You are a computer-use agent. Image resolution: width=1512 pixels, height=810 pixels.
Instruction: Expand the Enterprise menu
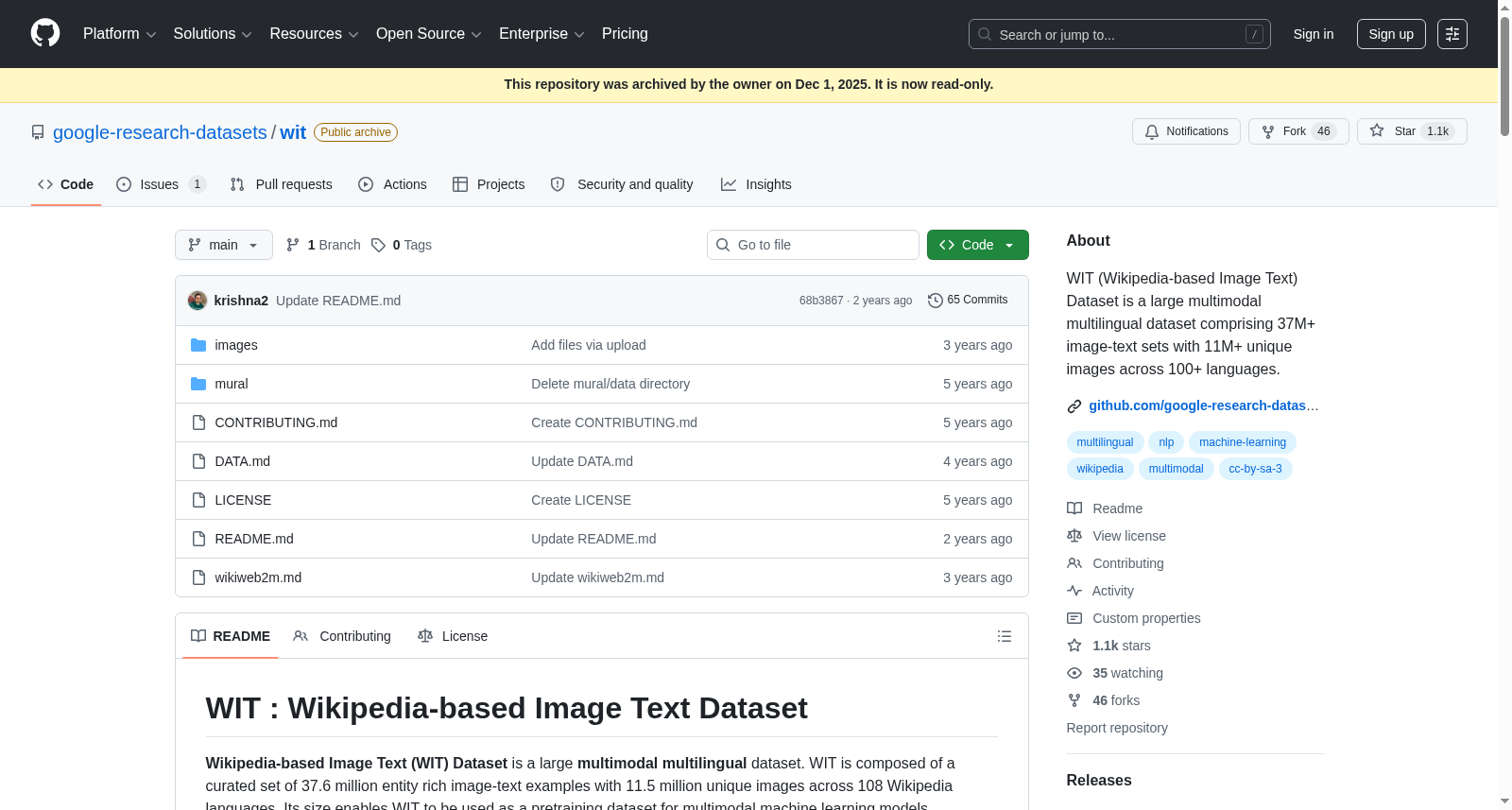(541, 34)
